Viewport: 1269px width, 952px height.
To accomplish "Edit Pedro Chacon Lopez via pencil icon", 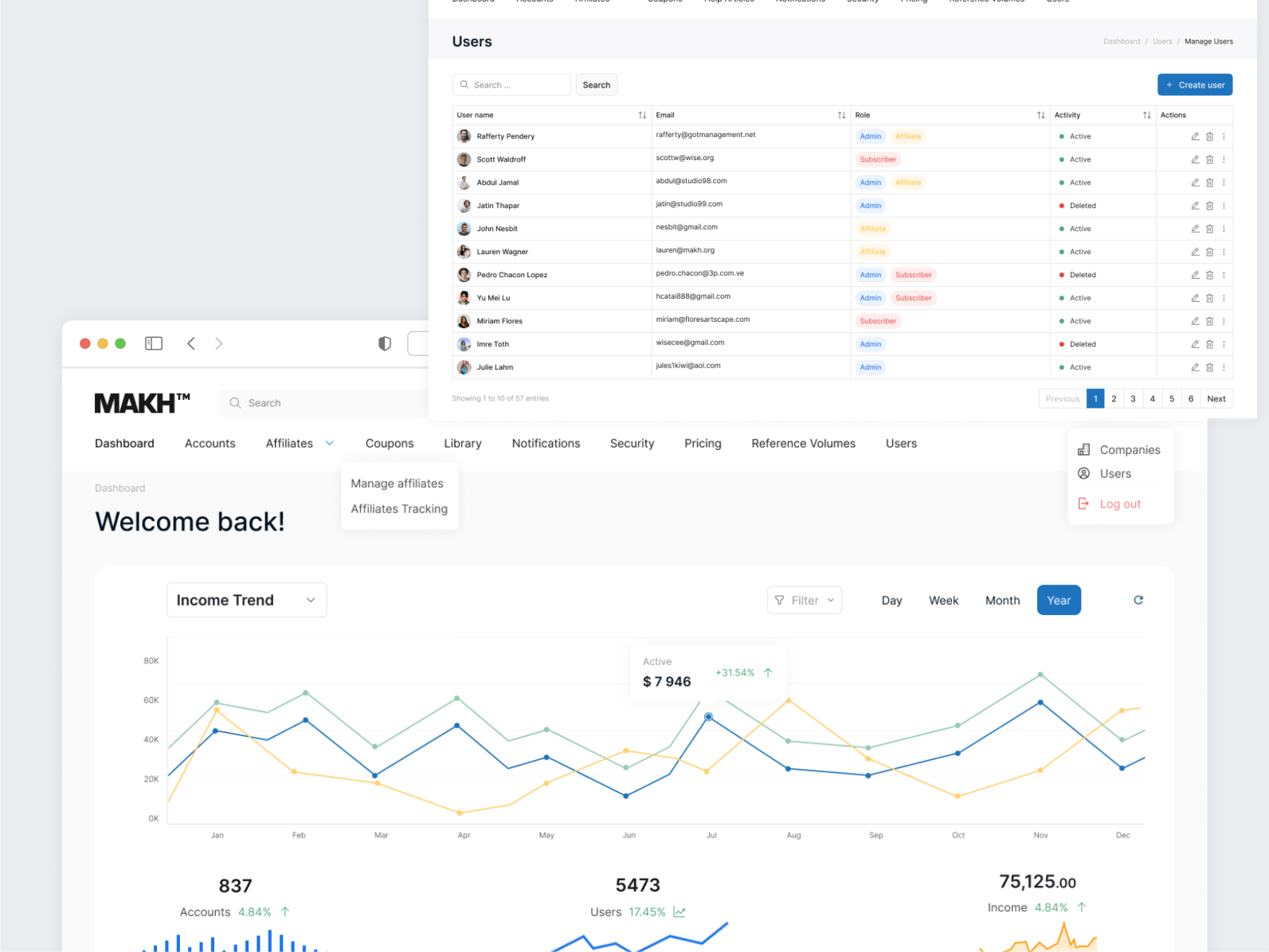I will [1195, 275].
